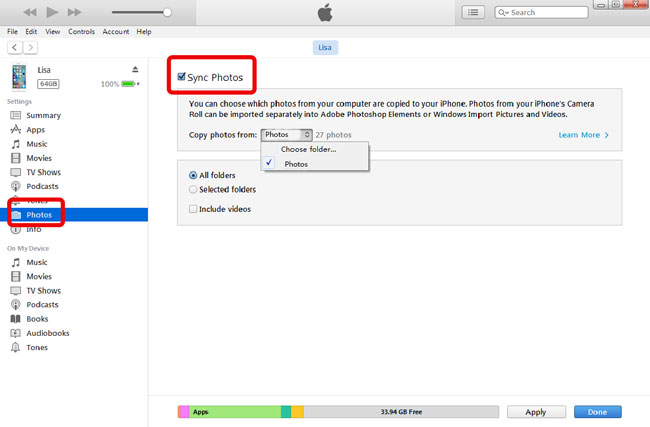Open Podcasts icon under On My Device
This screenshot has width=650, height=427.
pos(16,305)
